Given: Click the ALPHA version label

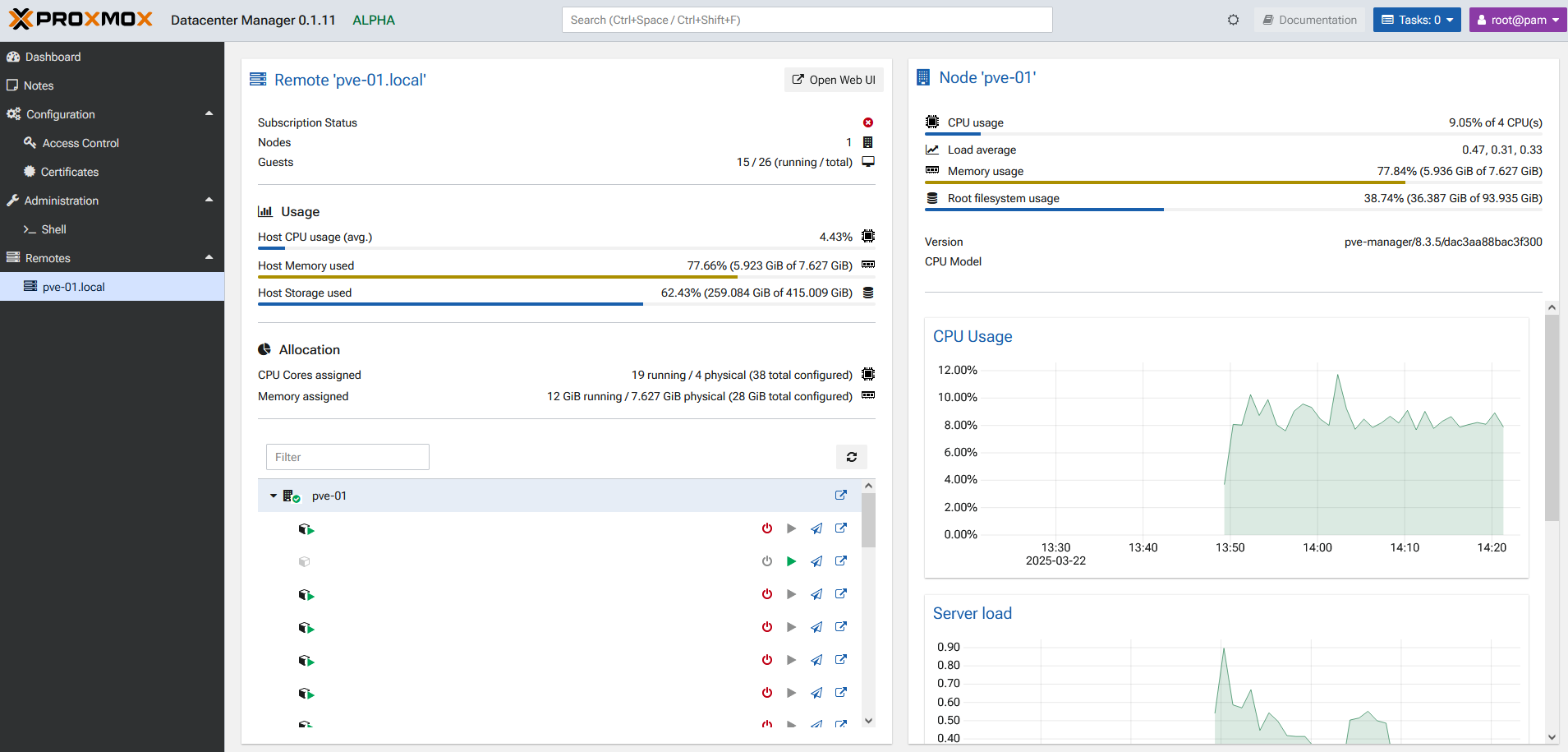Looking at the screenshot, I should click(374, 20).
